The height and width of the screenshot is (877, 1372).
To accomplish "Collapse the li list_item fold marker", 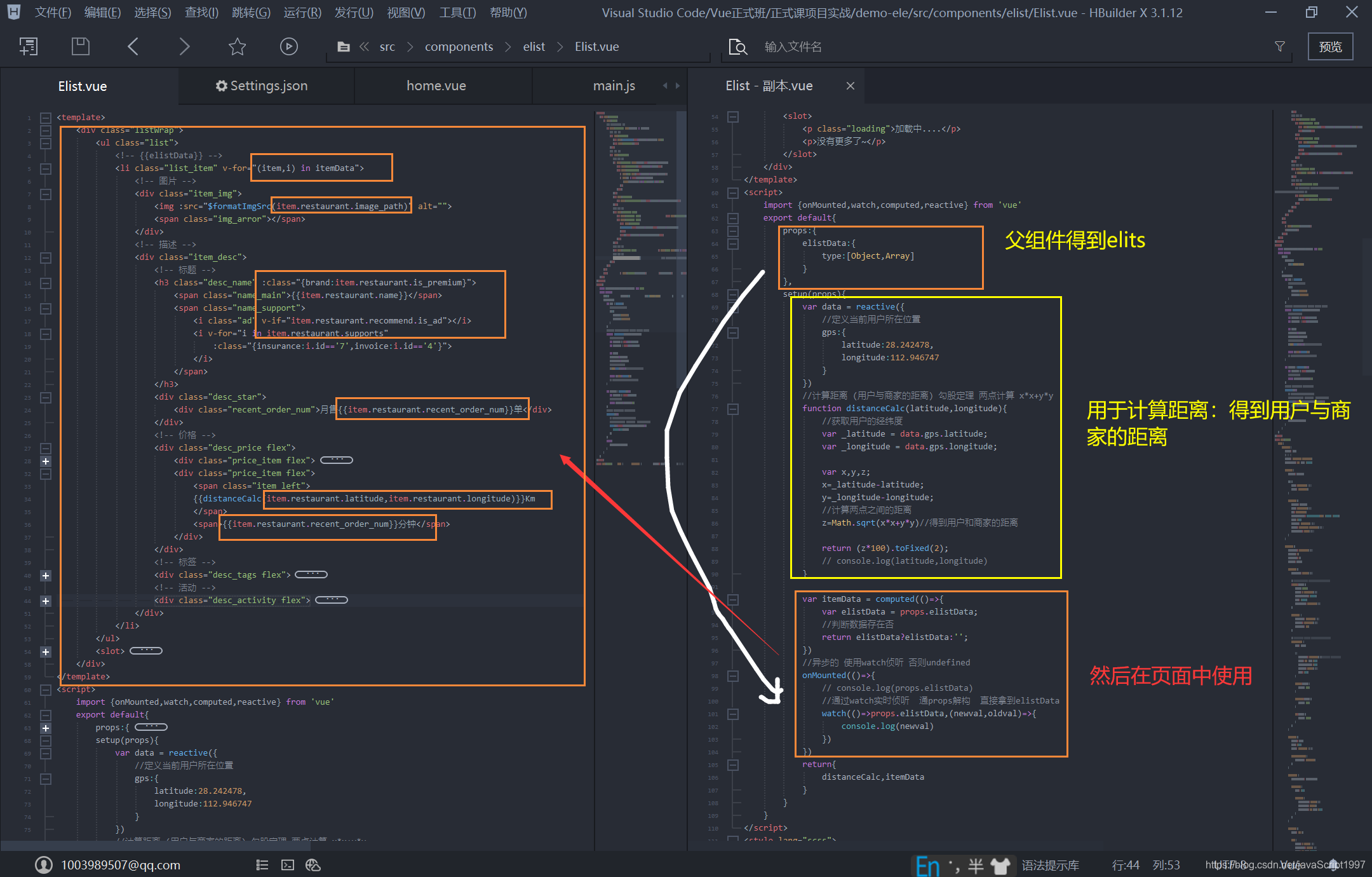I will tap(46, 168).
